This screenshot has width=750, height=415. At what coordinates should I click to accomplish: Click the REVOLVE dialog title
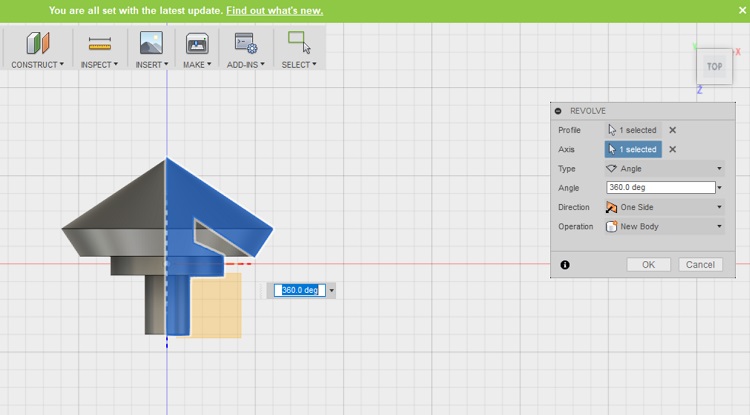588,111
